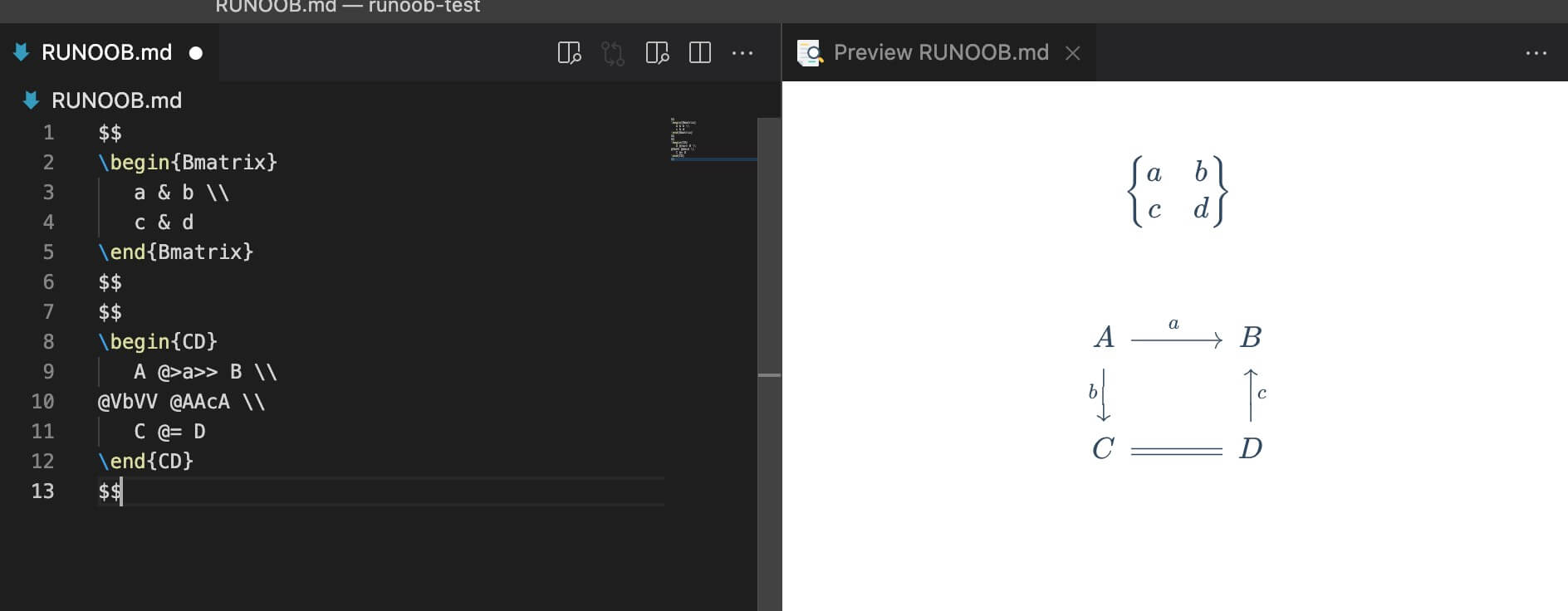Switch to the RUNOOB.md editor tab

point(106,52)
